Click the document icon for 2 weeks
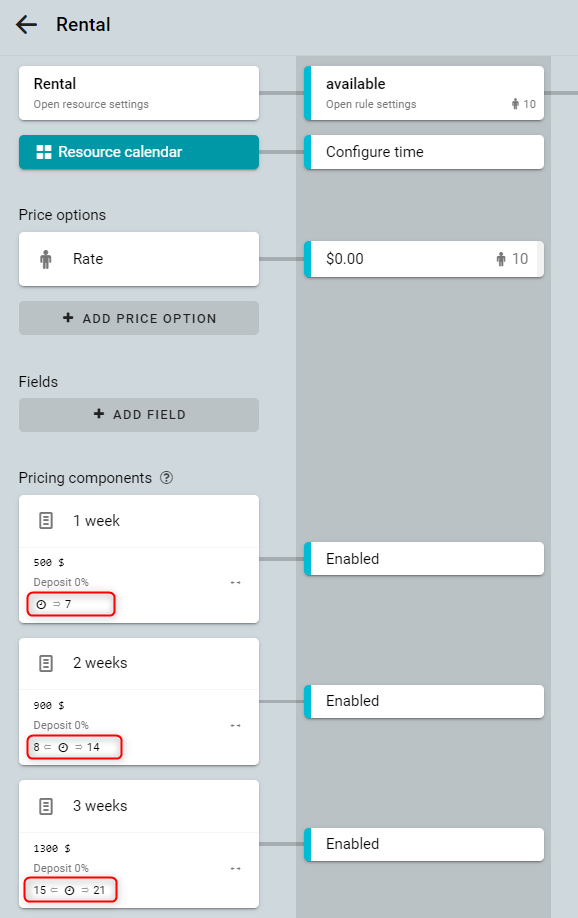Screen dimensions: 578x918 pyautogui.click(x=46, y=663)
